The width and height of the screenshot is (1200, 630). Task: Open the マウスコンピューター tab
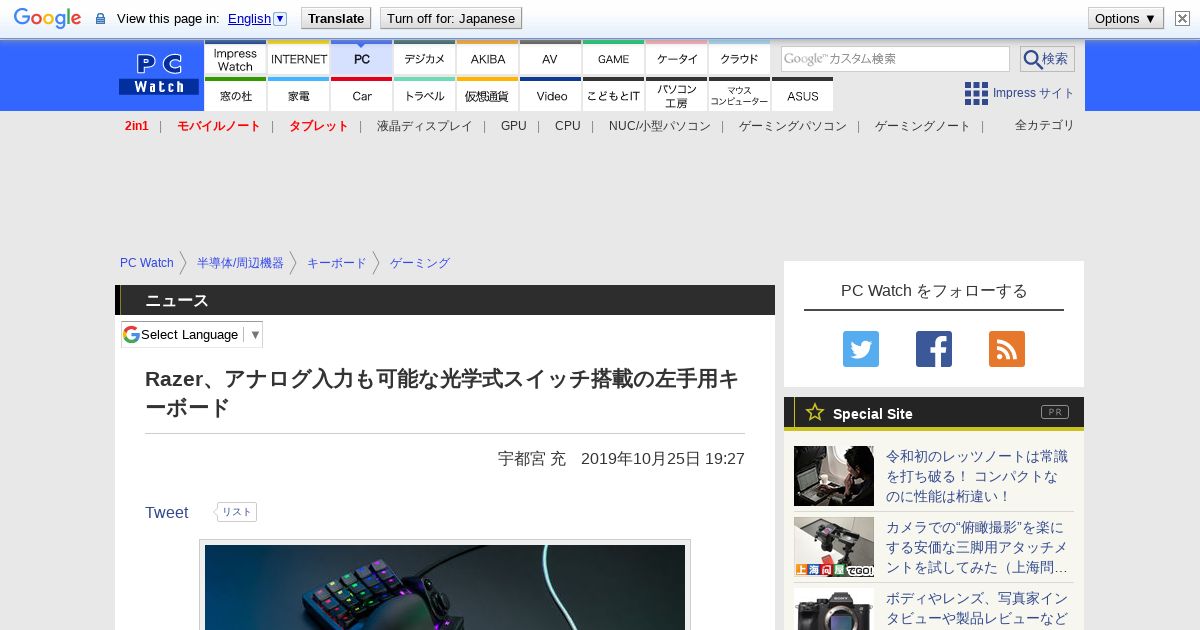pyautogui.click(x=740, y=95)
